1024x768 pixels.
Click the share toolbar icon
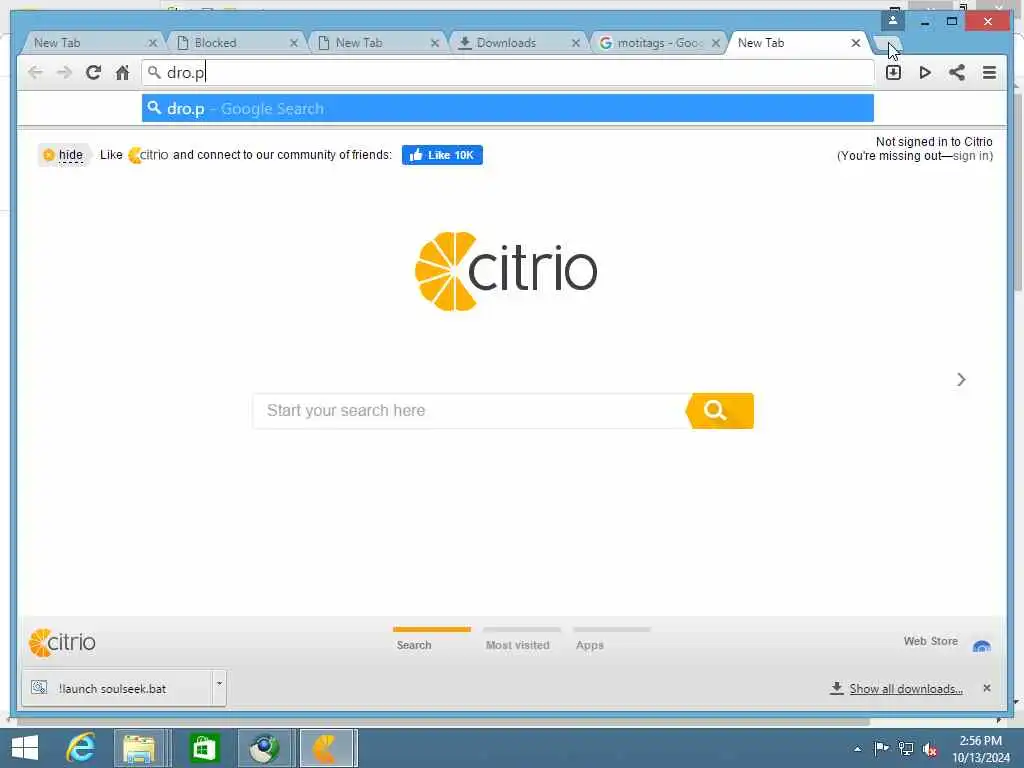(x=957, y=72)
